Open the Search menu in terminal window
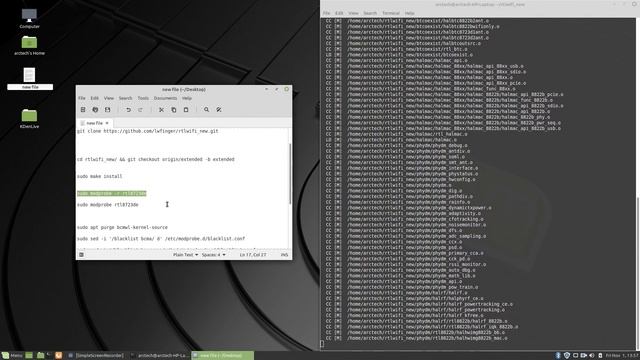This screenshot has height=360, width=640. (x=370, y=13)
